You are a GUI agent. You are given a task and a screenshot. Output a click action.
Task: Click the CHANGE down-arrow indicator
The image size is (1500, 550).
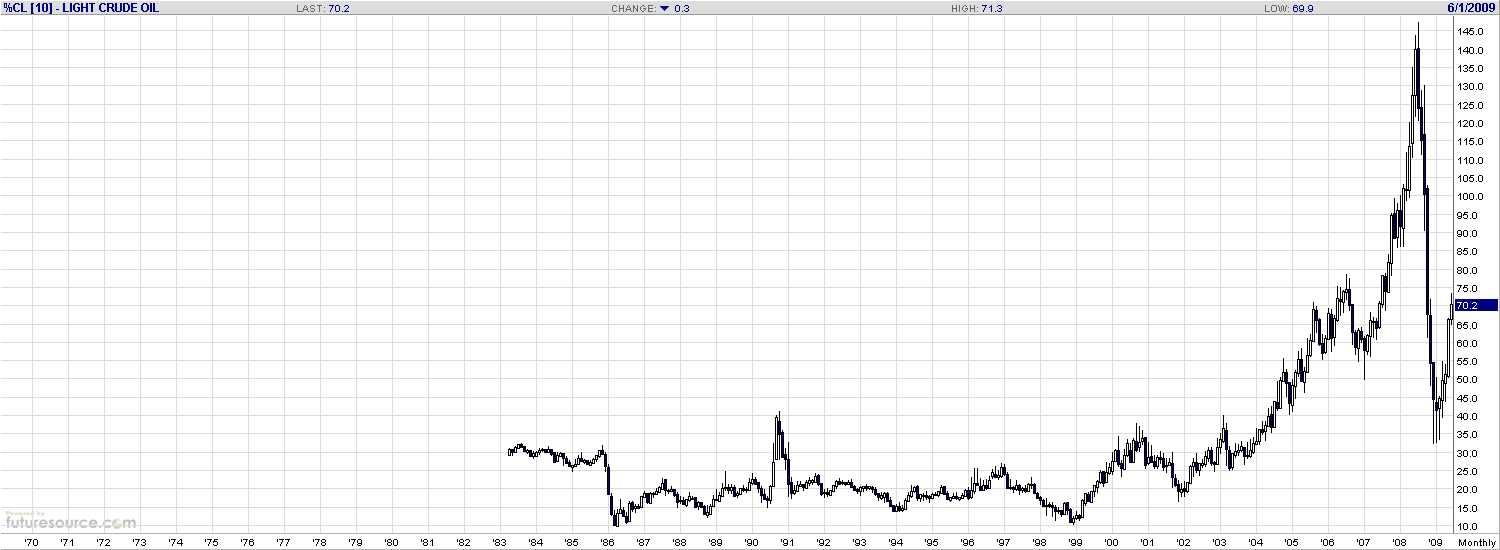pos(663,9)
